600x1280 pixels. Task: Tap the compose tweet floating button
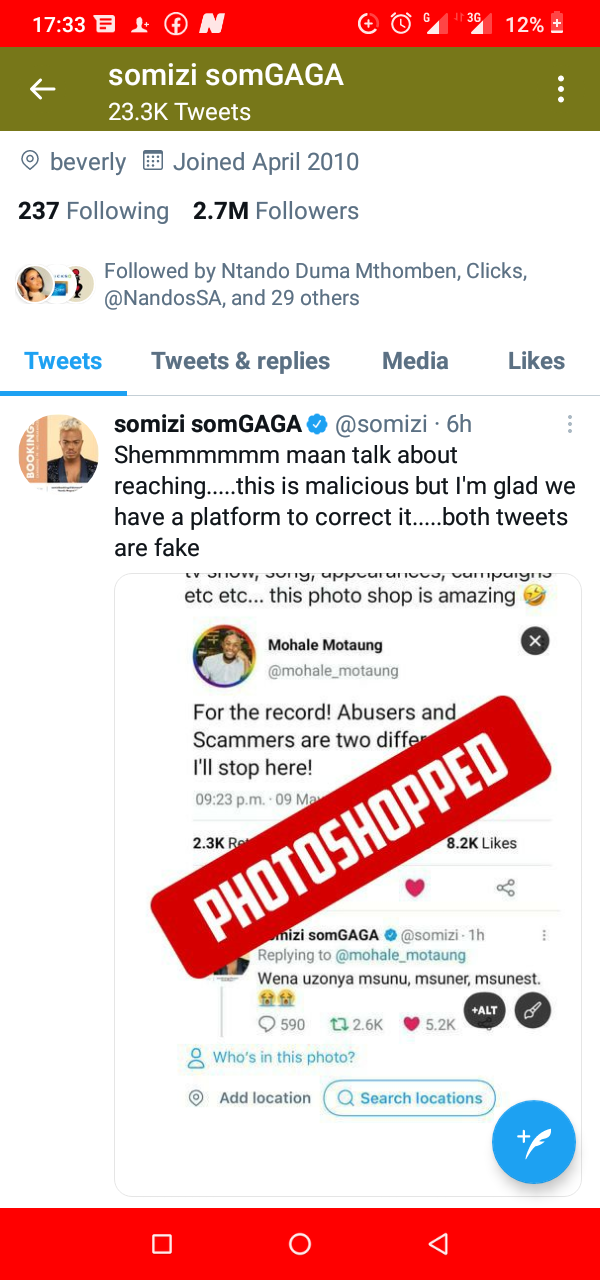coord(534,1142)
